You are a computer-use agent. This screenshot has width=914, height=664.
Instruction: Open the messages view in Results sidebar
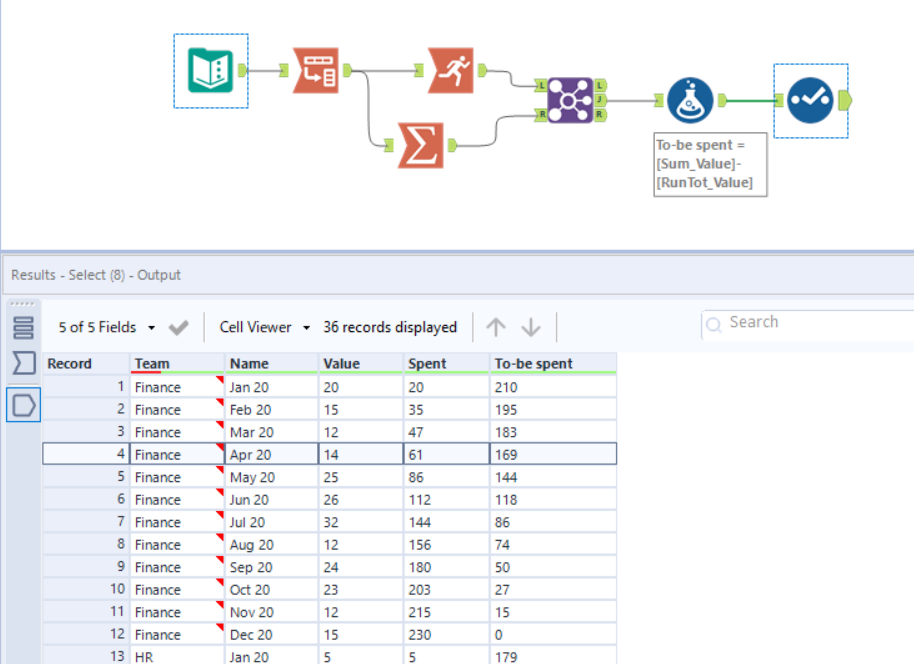pyautogui.click(x=23, y=328)
